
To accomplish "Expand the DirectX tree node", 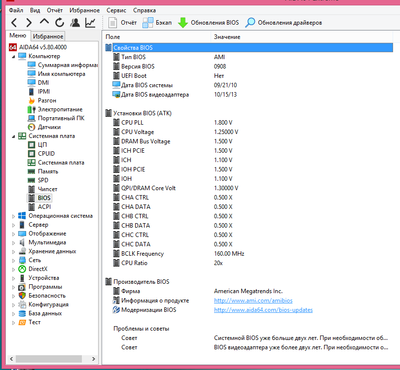I will (x=13, y=269).
